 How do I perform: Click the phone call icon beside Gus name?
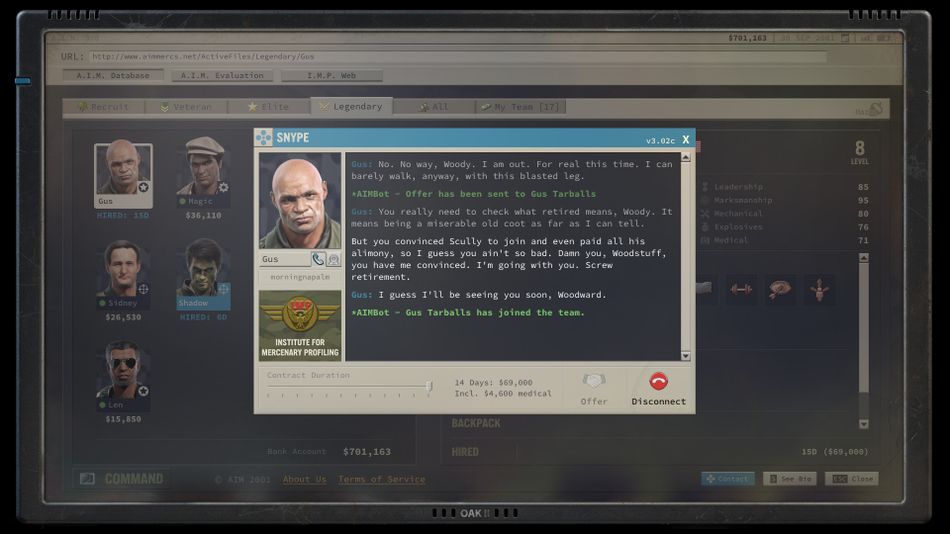click(318, 259)
